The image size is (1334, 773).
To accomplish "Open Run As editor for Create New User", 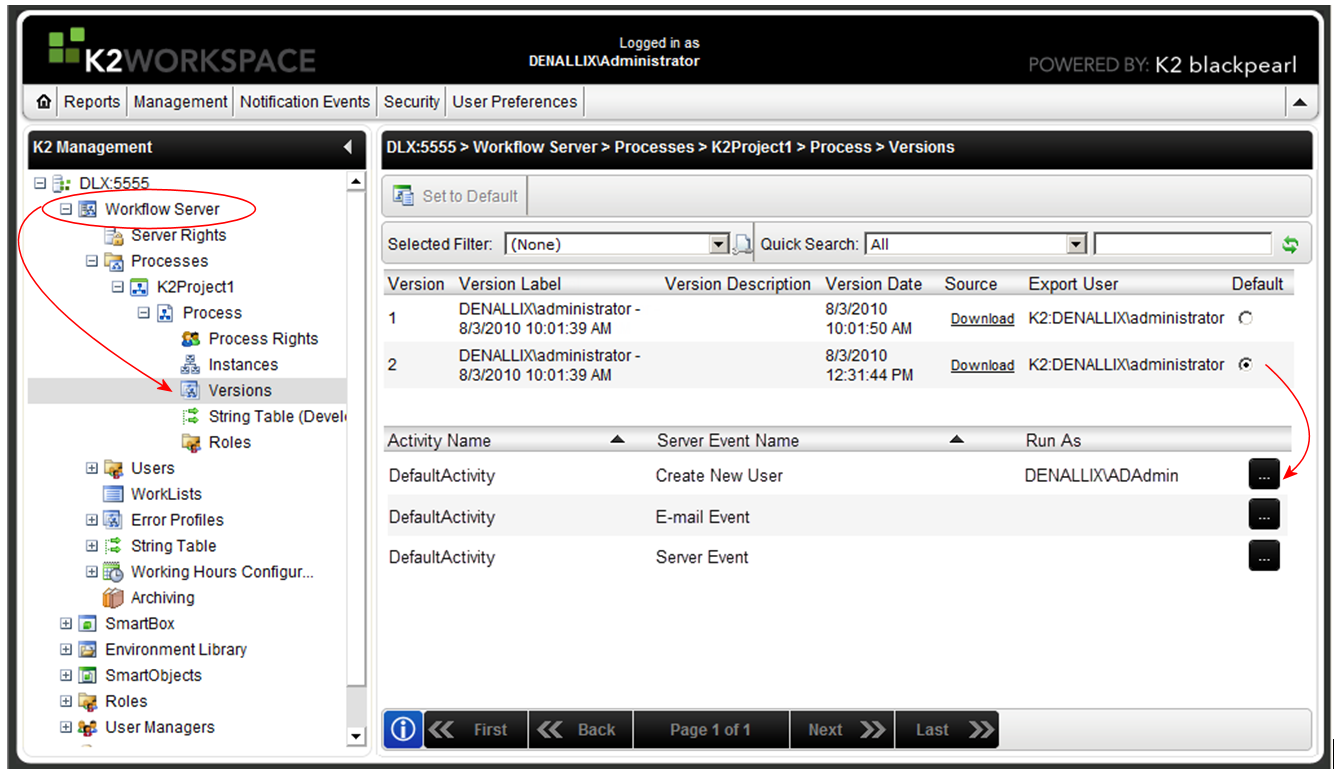I will click(1264, 475).
